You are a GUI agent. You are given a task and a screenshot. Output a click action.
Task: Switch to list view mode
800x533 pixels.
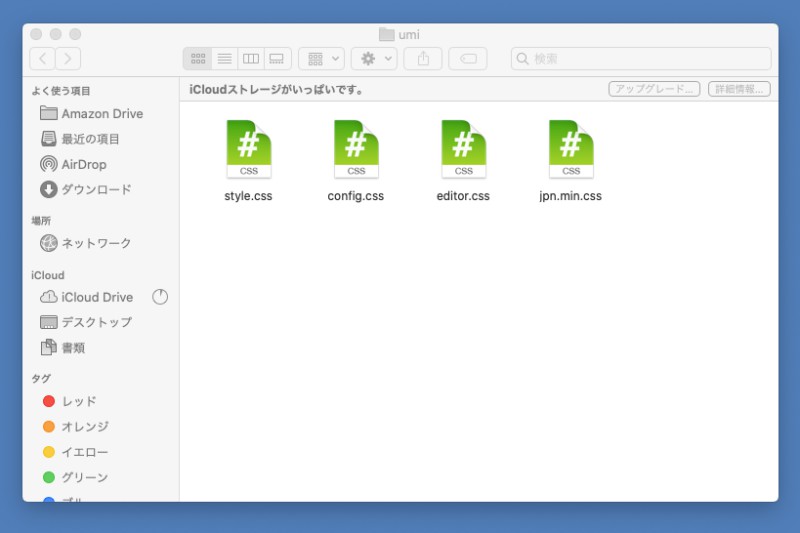point(224,59)
